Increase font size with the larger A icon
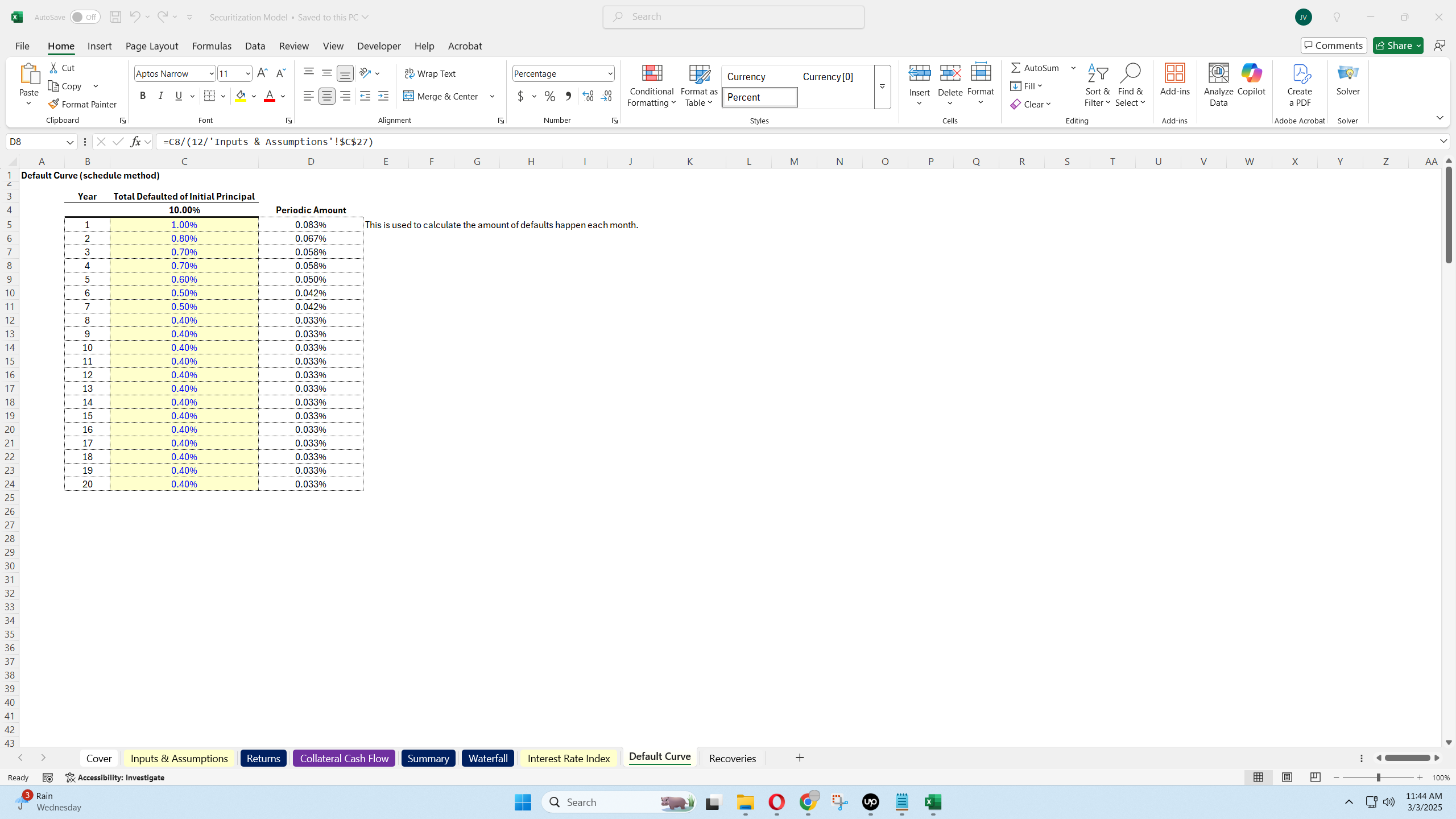Image resolution: width=1456 pixels, height=819 pixels. tap(262, 73)
